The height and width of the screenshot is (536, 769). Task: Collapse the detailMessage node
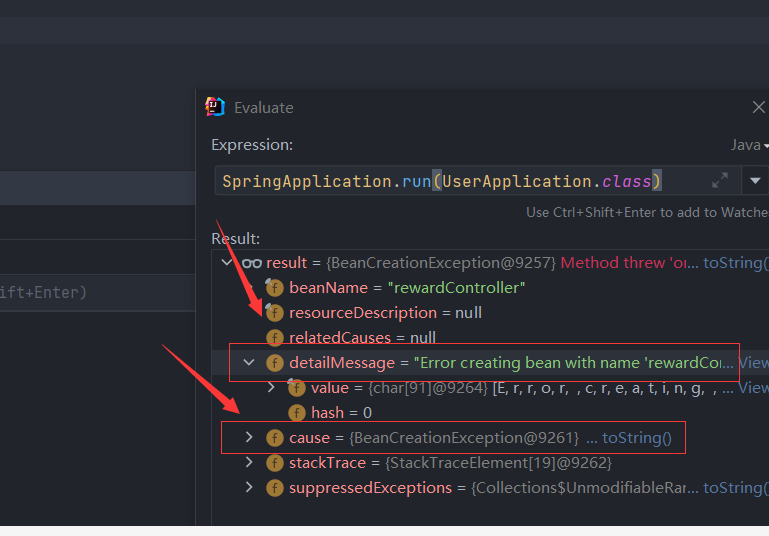coord(249,362)
